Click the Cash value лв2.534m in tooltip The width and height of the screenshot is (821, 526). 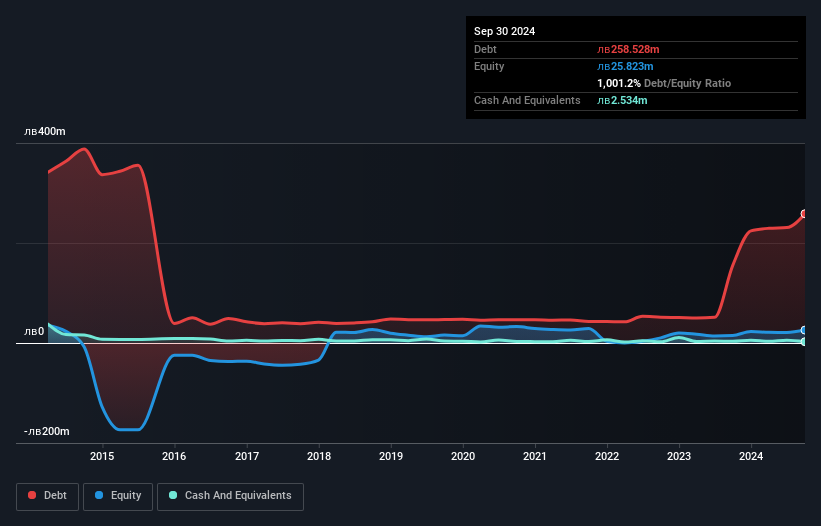pyautogui.click(x=622, y=100)
